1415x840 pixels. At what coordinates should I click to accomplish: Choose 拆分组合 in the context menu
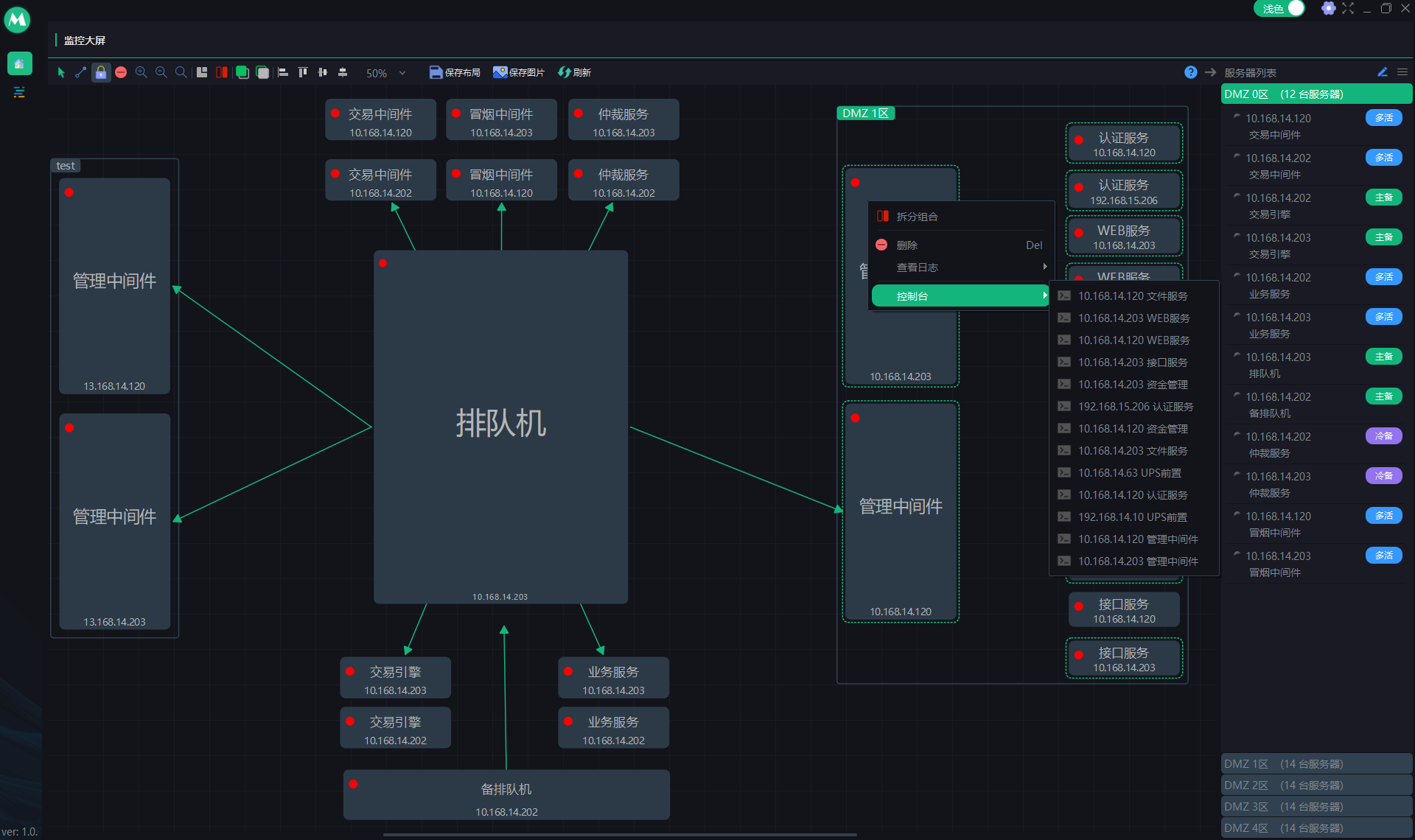pos(961,217)
